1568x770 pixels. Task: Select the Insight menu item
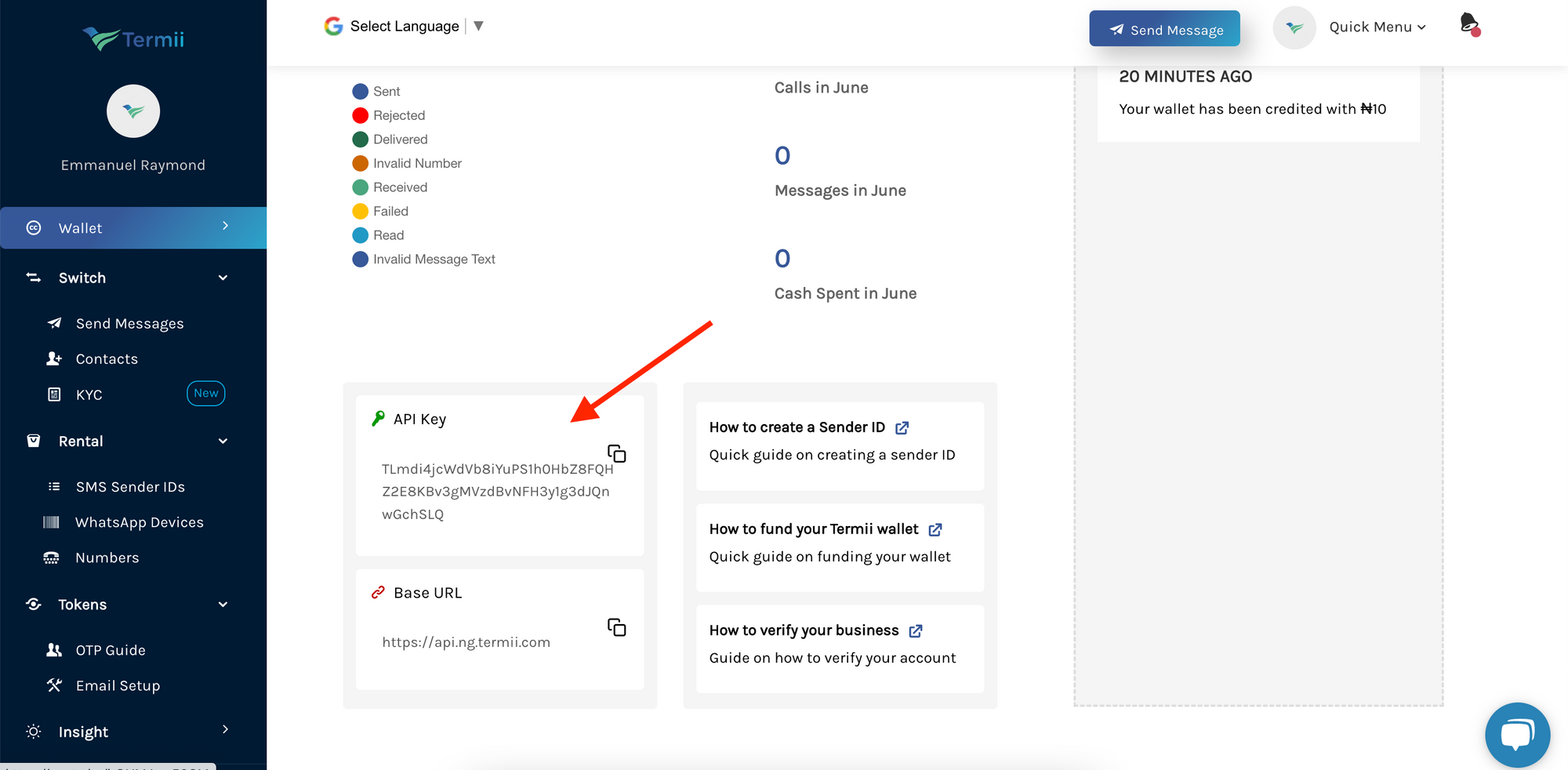tap(83, 732)
